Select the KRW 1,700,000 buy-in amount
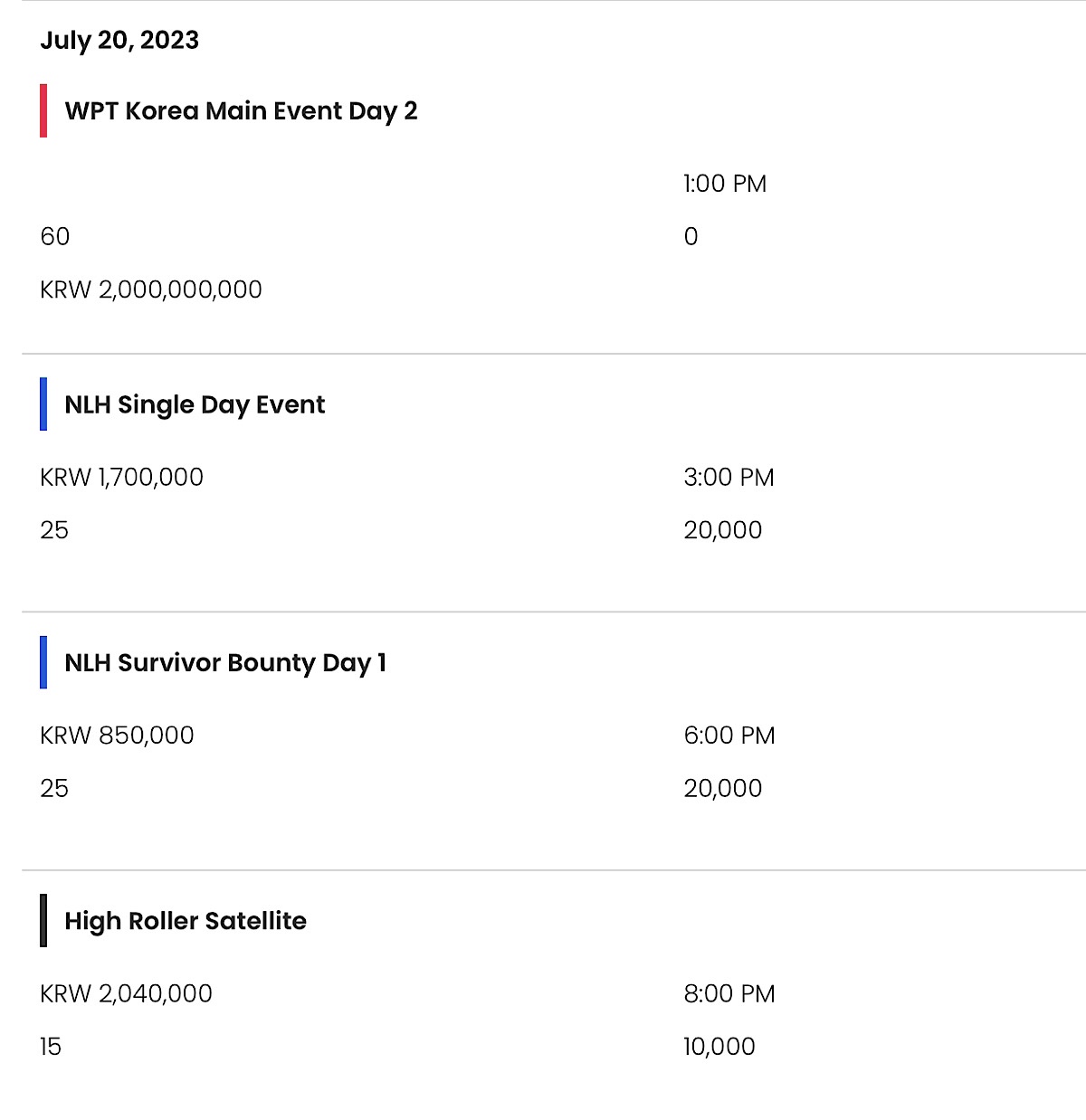This screenshot has width=1086, height=1120. pyautogui.click(x=121, y=477)
